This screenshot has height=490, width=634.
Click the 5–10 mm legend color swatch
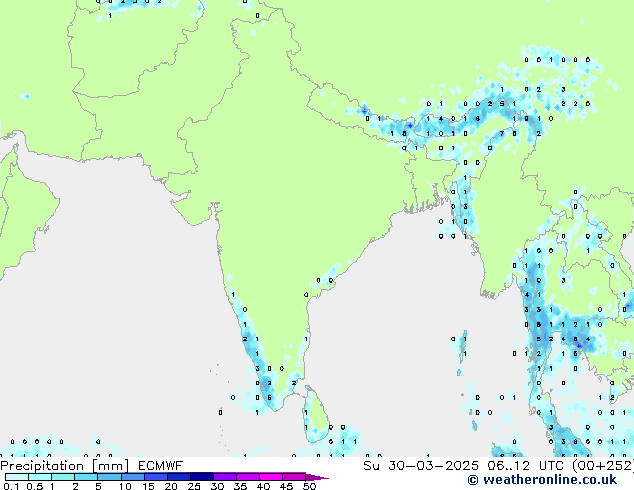coord(109,477)
